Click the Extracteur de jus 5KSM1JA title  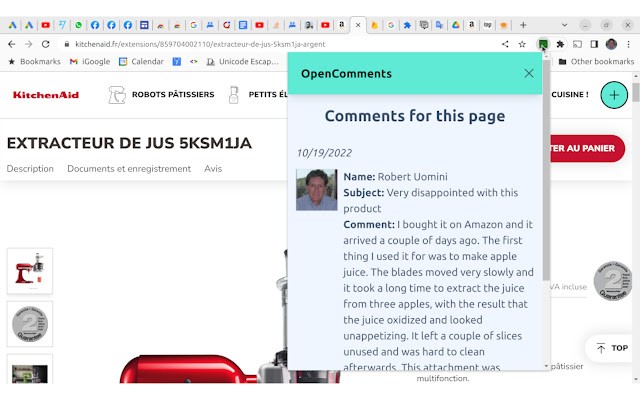point(129,143)
